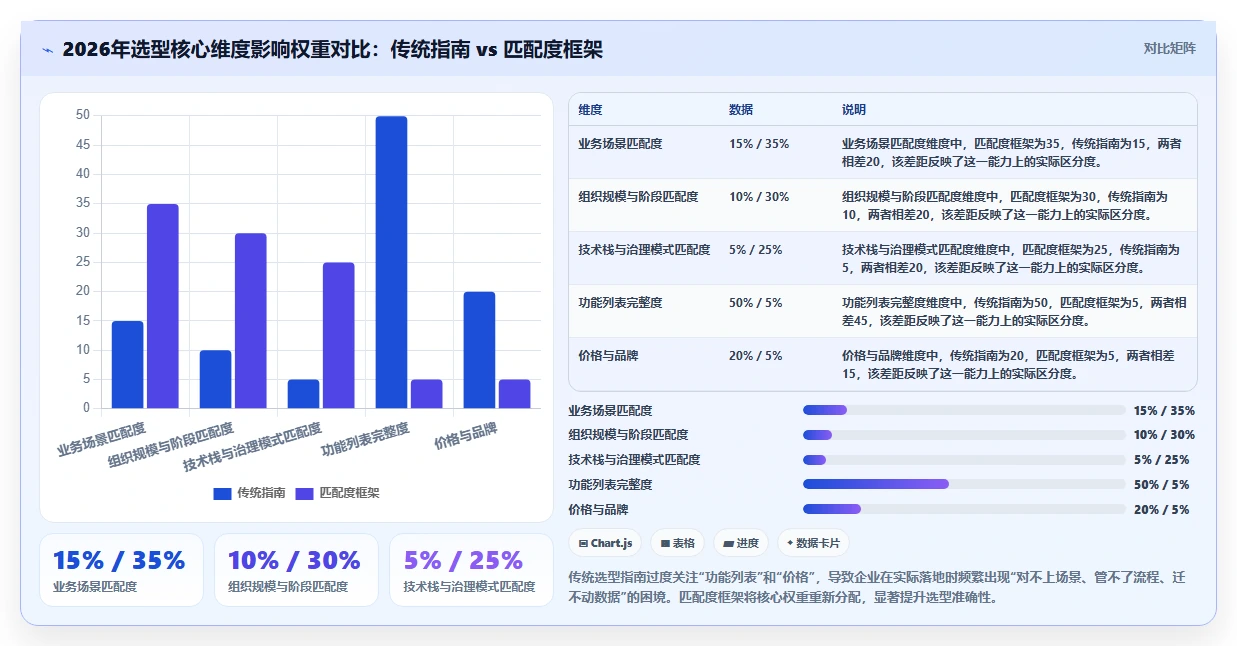Click the 技术栈与治理模式匹配度 匹配度框架 bar at 25
Screen dimensions: 1237x646
click(339, 335)
